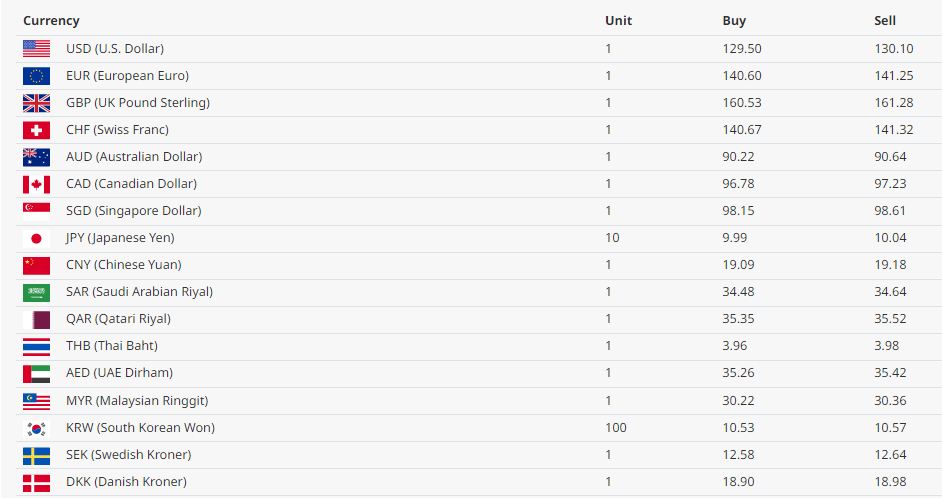Select the Danish flag icon
Viewport: 942px width, 498px height.
coord(36,482)
